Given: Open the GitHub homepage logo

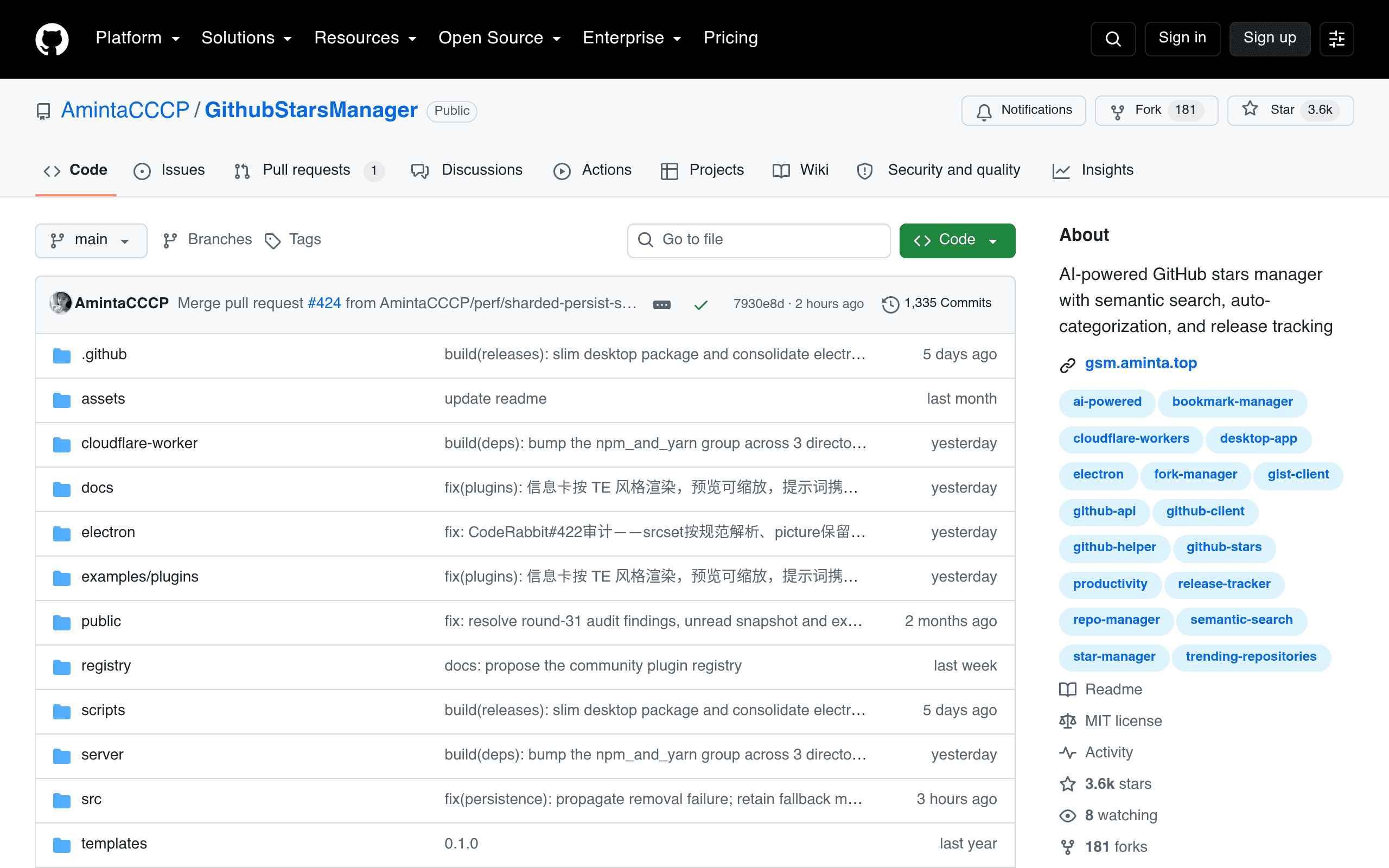Looking at the screenshot, I should coord(52,39).
